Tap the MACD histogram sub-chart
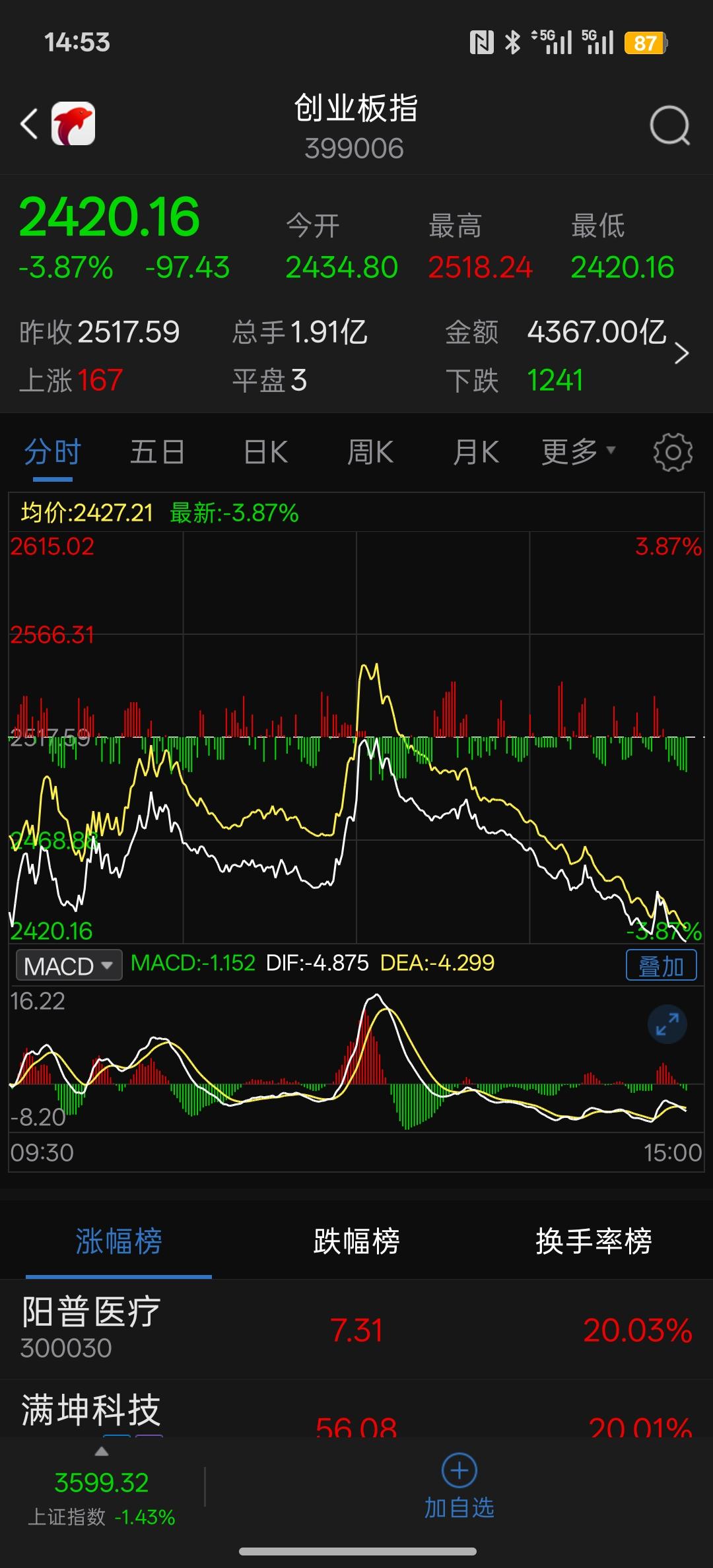This screenshot has width=713, height=1568. [356, 1059]
